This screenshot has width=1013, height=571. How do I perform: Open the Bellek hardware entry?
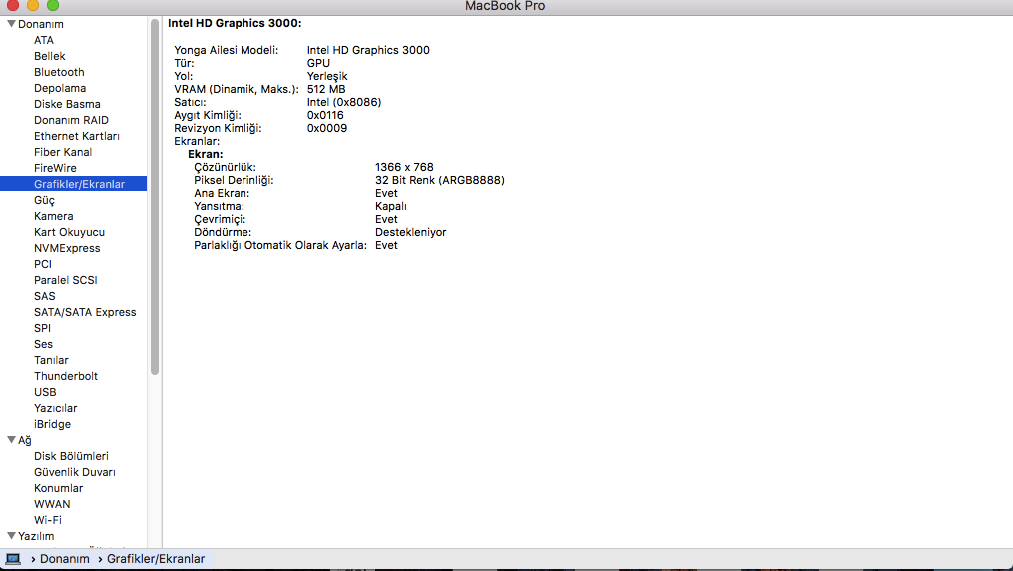[x=49, y=56]
